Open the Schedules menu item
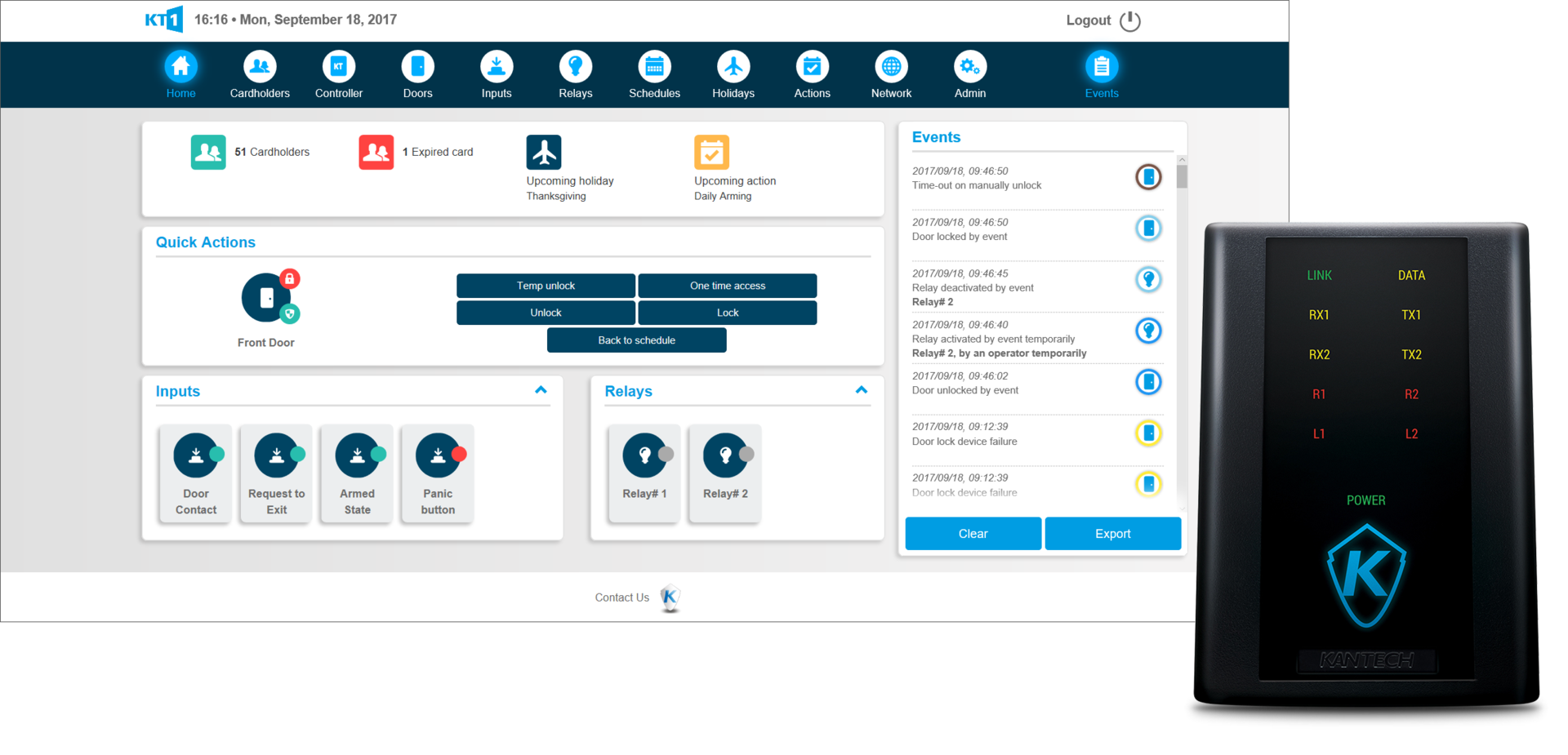 654,64
